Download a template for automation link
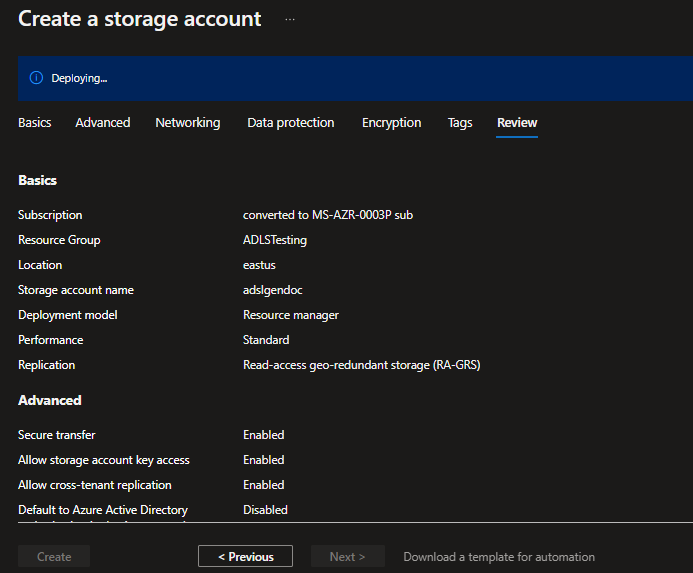 point(499,557)
